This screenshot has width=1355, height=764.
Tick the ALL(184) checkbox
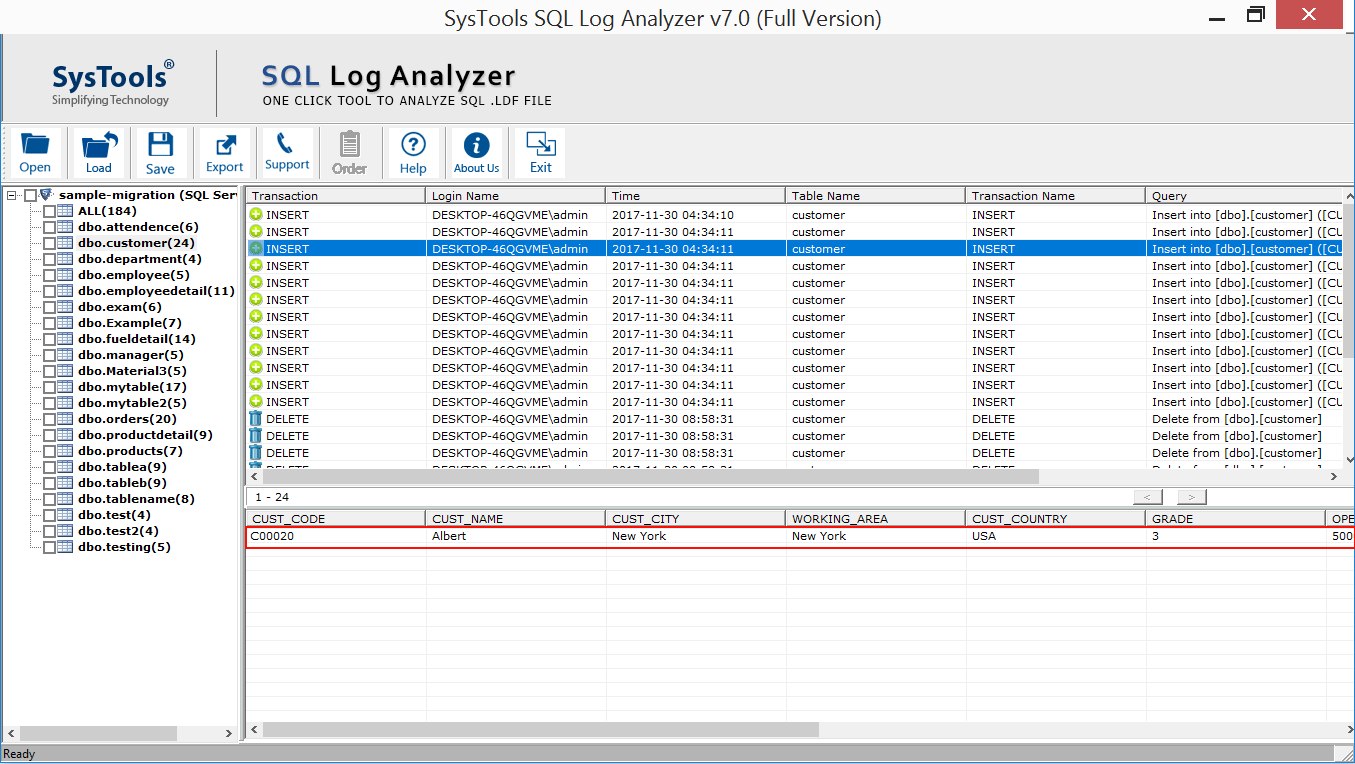(x=49, y=211)
